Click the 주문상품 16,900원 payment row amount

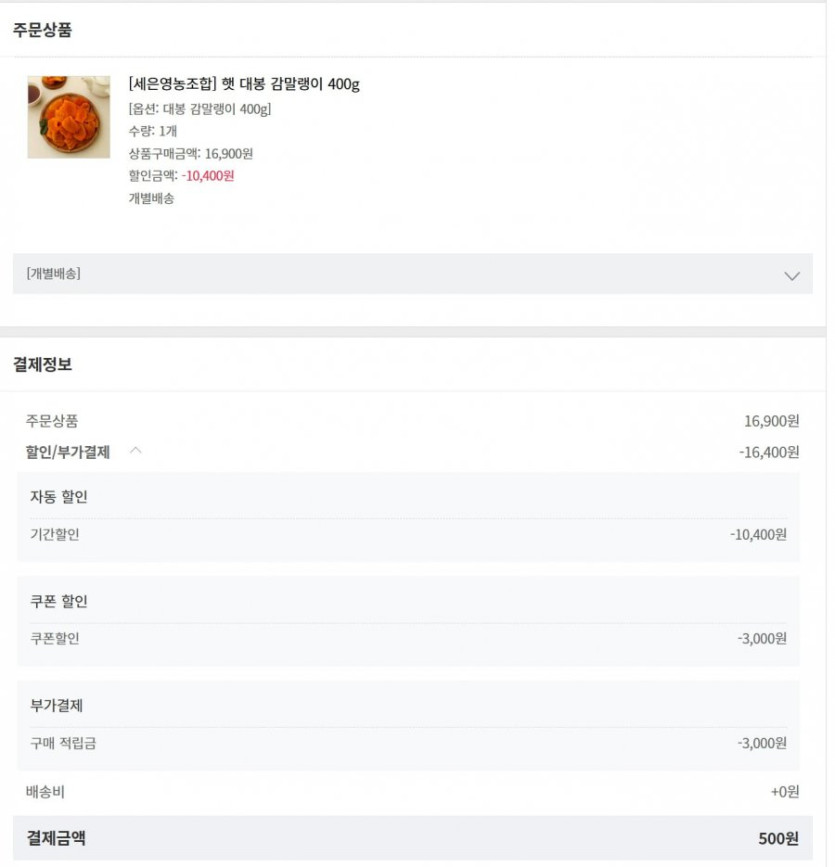pyautogui.click(x=771, y=421)
